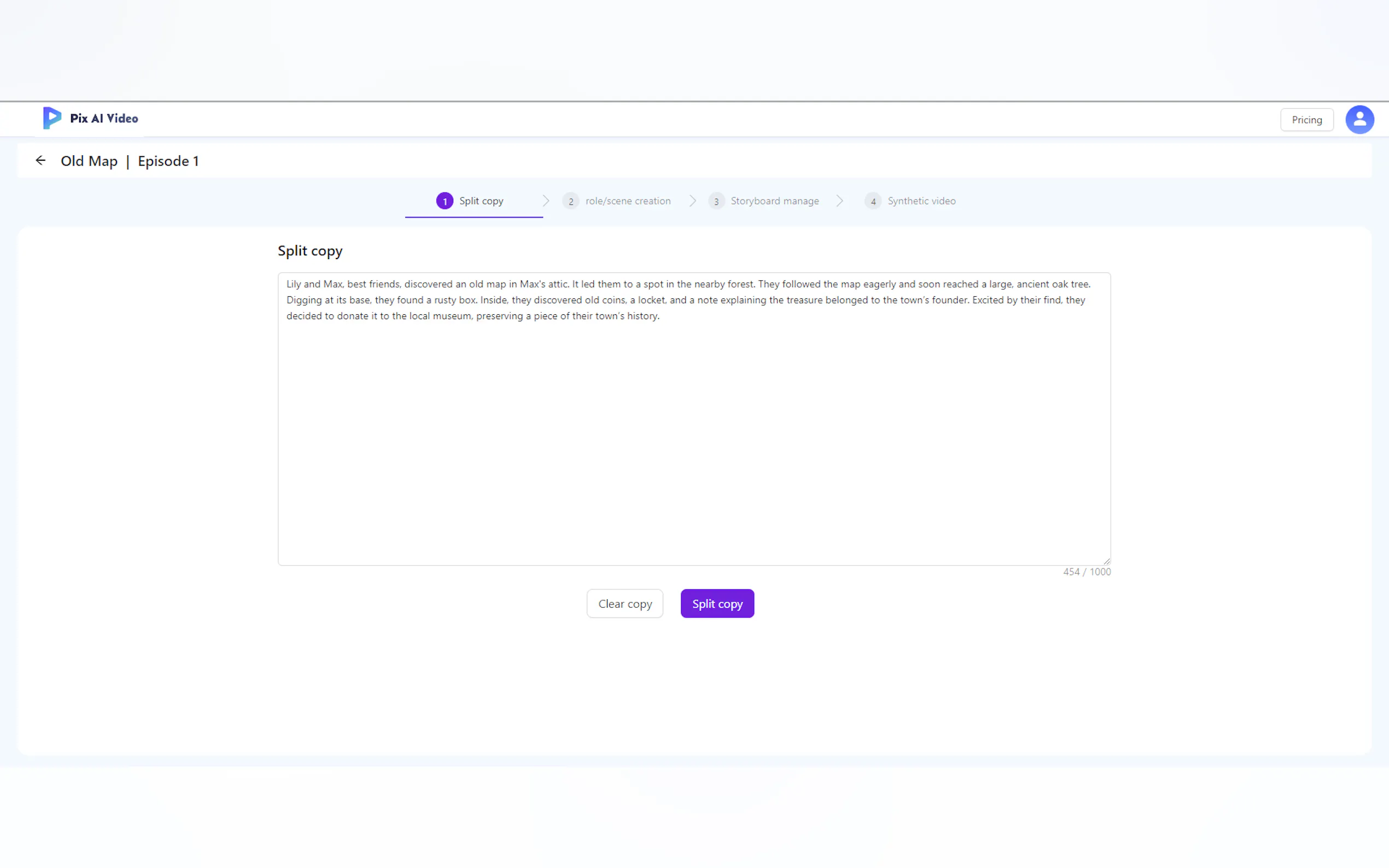The height and width of the screenshot is (868, 1389).
Task: Click the Pix AI Video brand name
Action: (x=104, y=118)
